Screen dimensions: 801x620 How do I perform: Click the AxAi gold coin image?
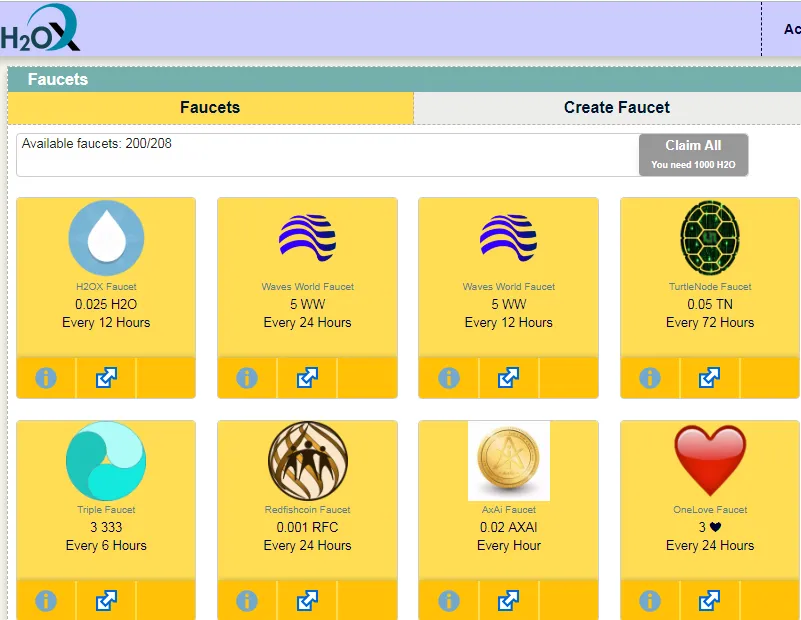click(509, 461)
